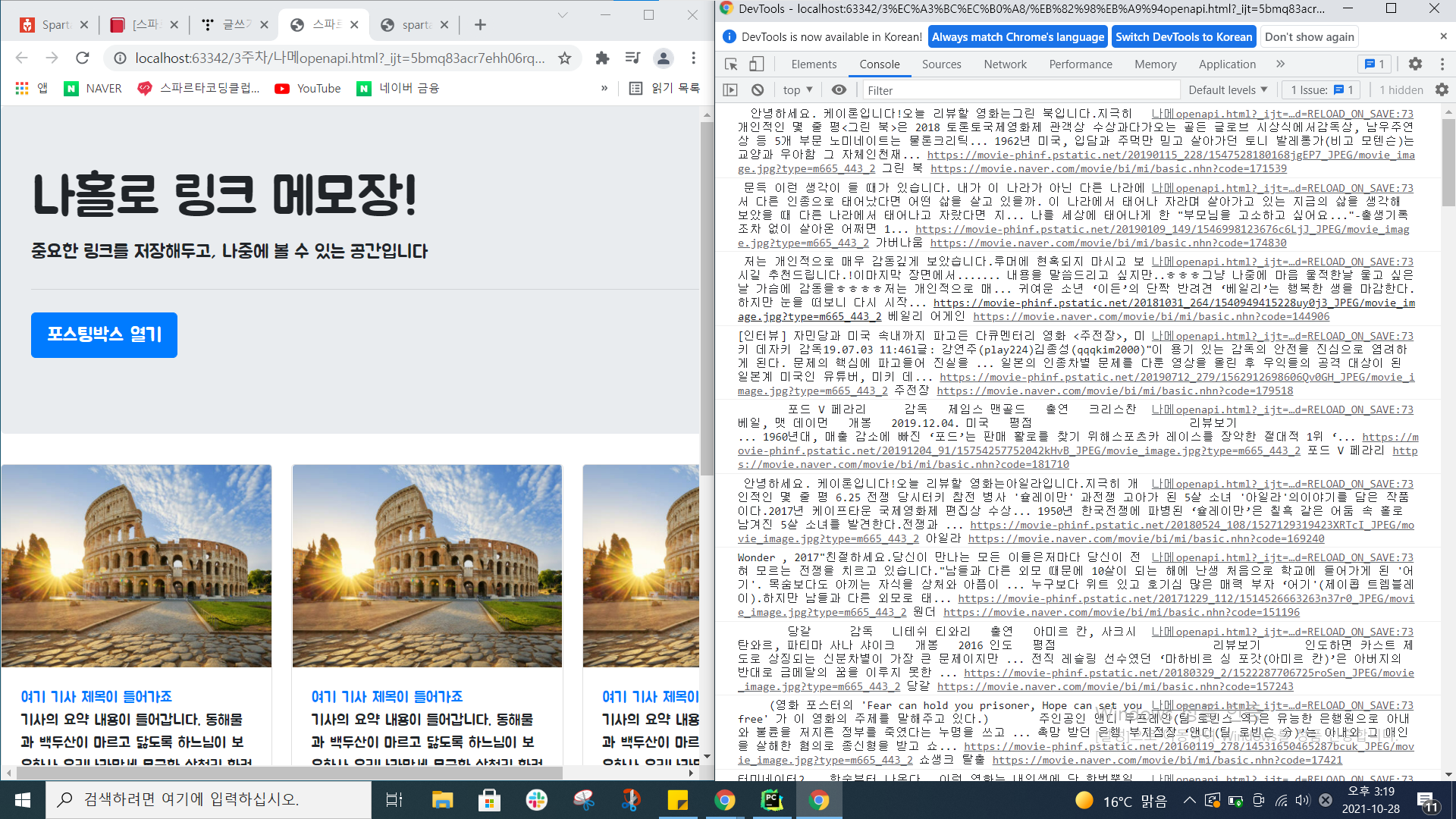Expand the top JavaScript context dropdown
The width and height of the screenshot is (1456, 819).
click(x=798, y=89)
